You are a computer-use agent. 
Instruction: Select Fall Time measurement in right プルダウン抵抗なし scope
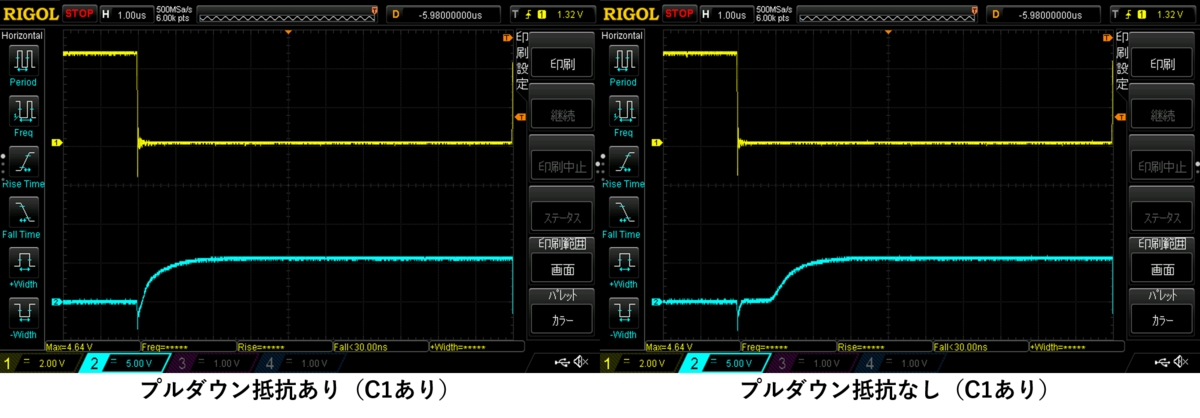click(x=622, y=218)
